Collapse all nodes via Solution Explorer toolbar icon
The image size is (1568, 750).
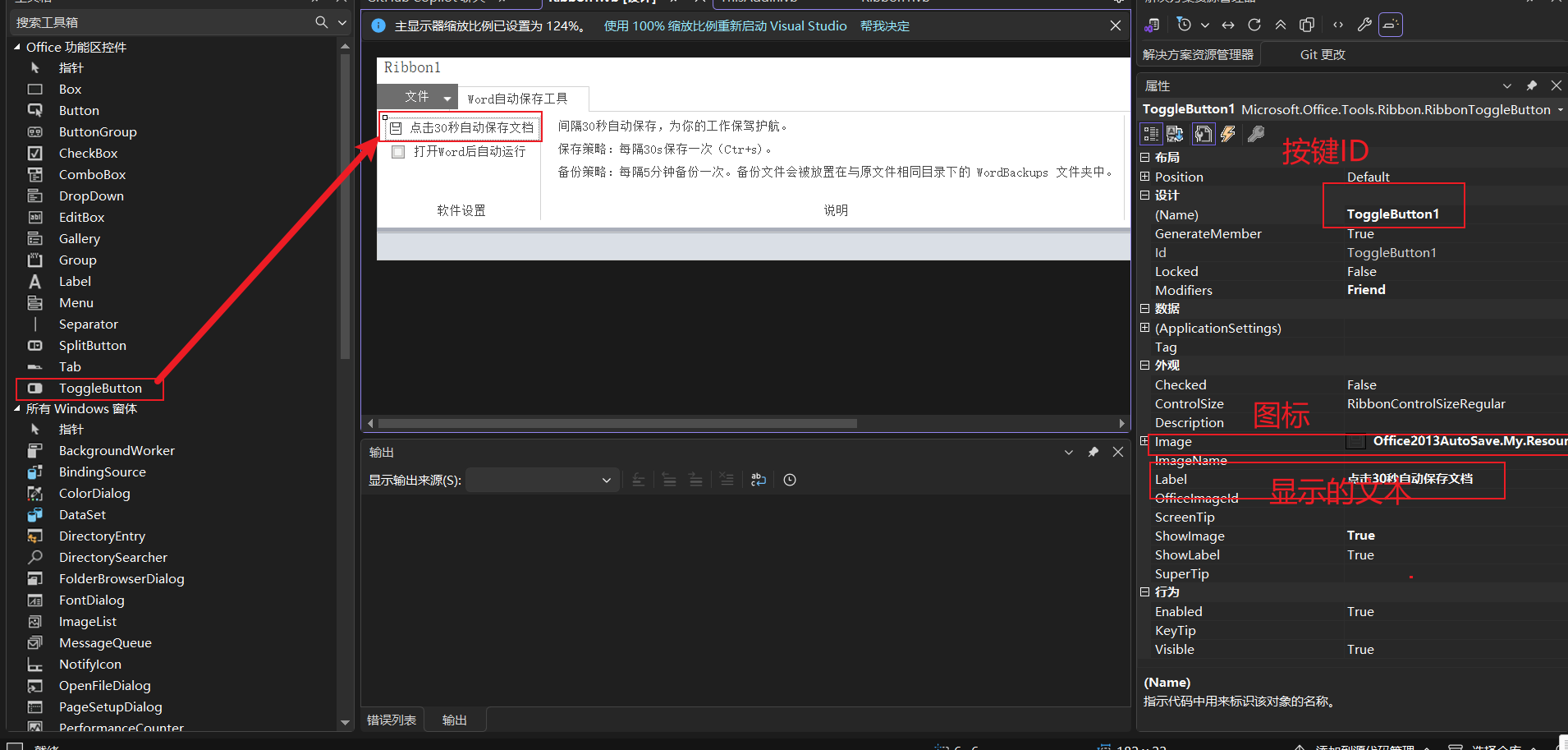tap(1281, 25)
